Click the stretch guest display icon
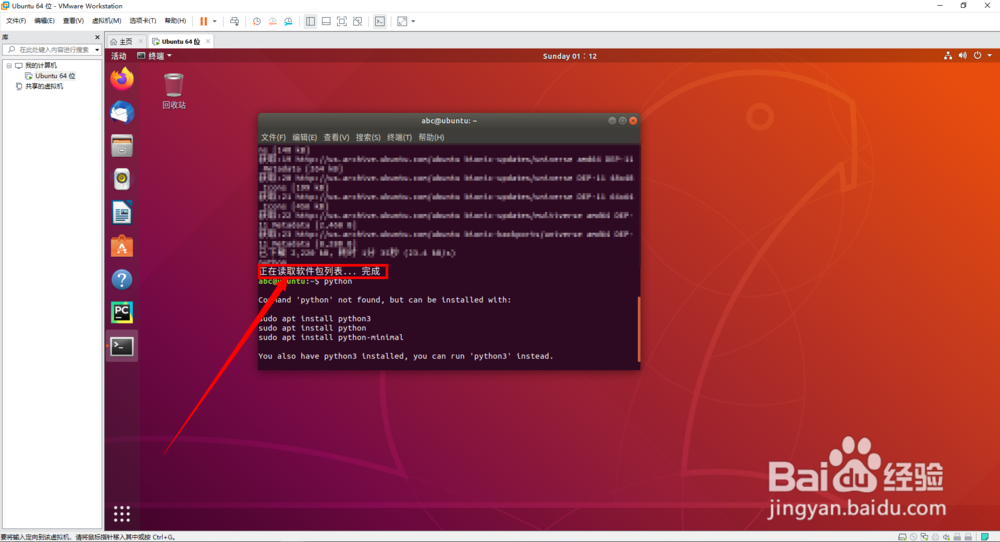1000x542 pixels. tap(402, 21)
